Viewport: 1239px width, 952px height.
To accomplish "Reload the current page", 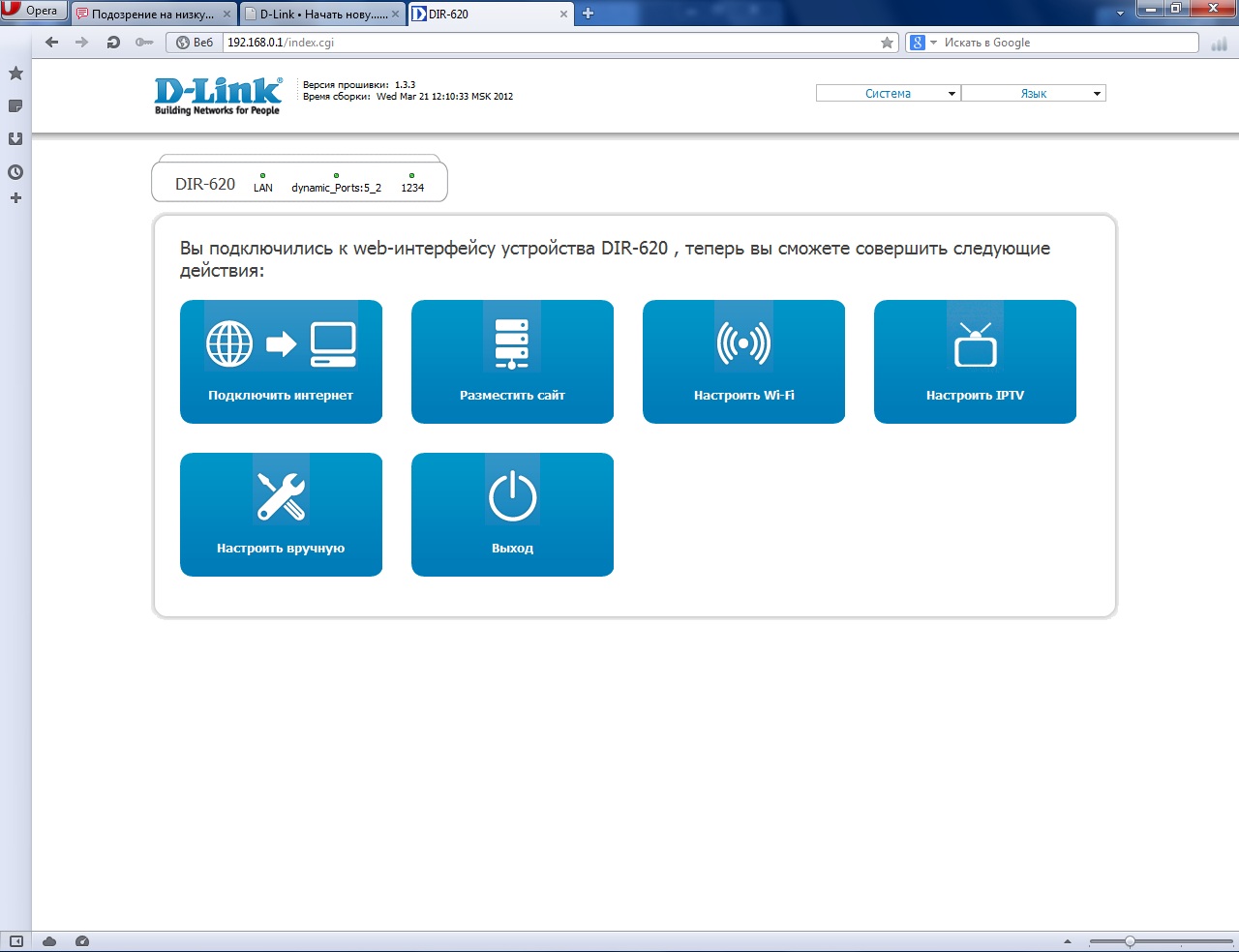I will [113, 43].
